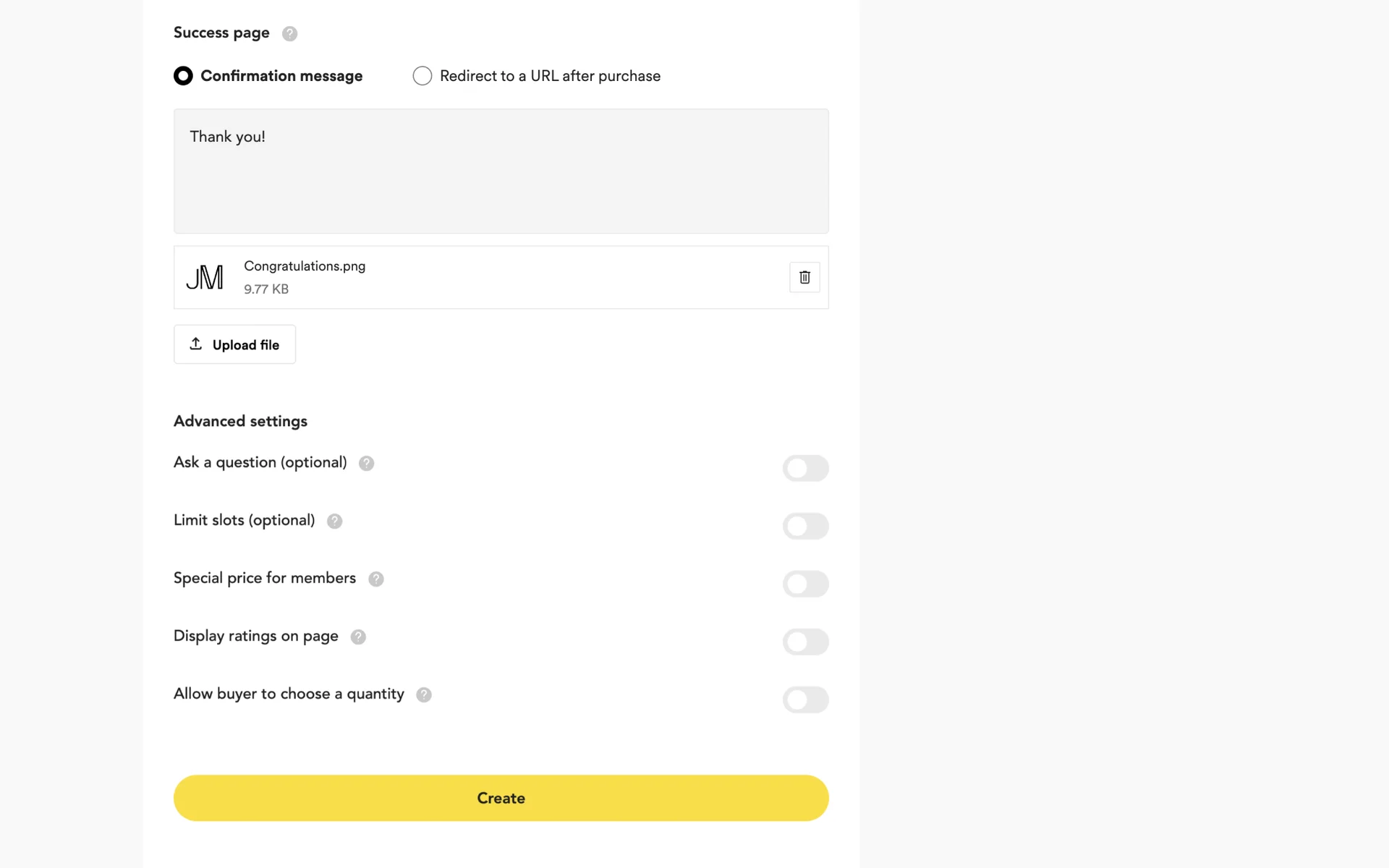Image resolution: width=1389 pixels, height=868 pixels.
Task: Show help for Display ratings on page
Action: [358, 637]
